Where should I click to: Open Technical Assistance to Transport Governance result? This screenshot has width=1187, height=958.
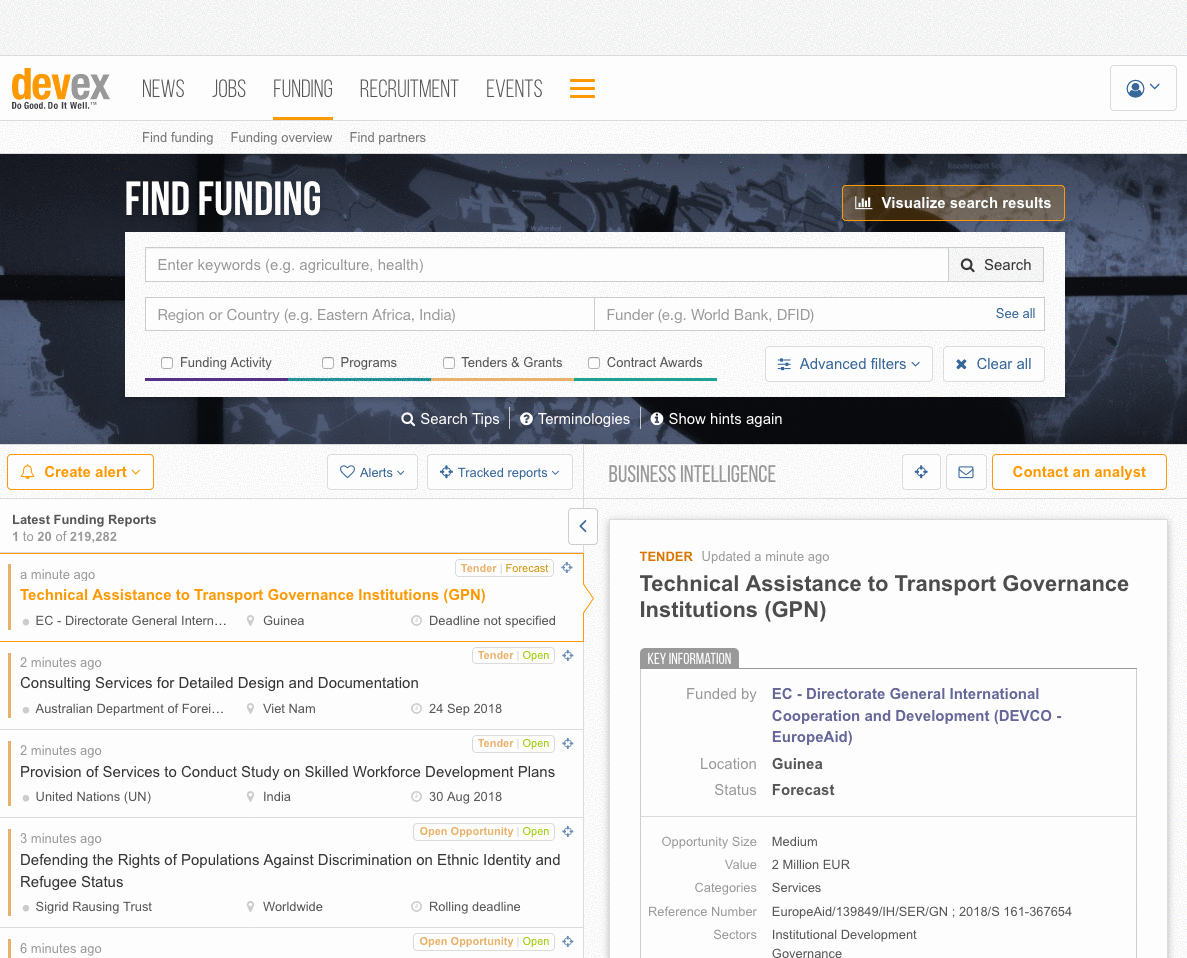point(253,595)
